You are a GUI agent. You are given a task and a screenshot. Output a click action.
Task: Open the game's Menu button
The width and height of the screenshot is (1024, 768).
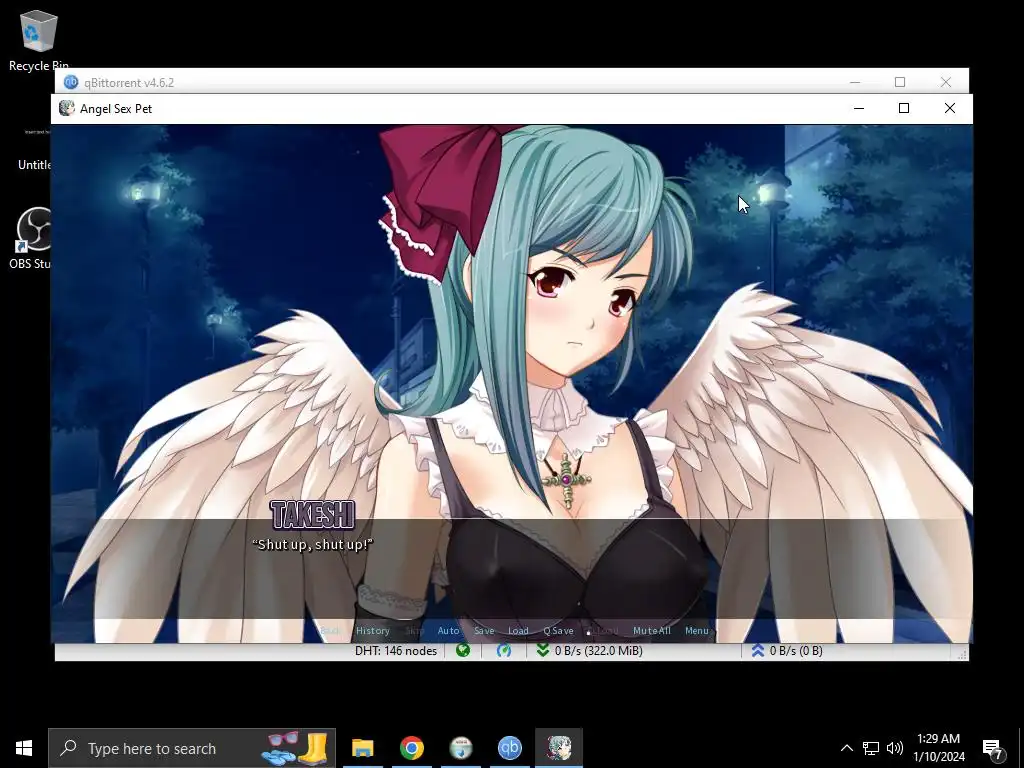click(697, 631)
